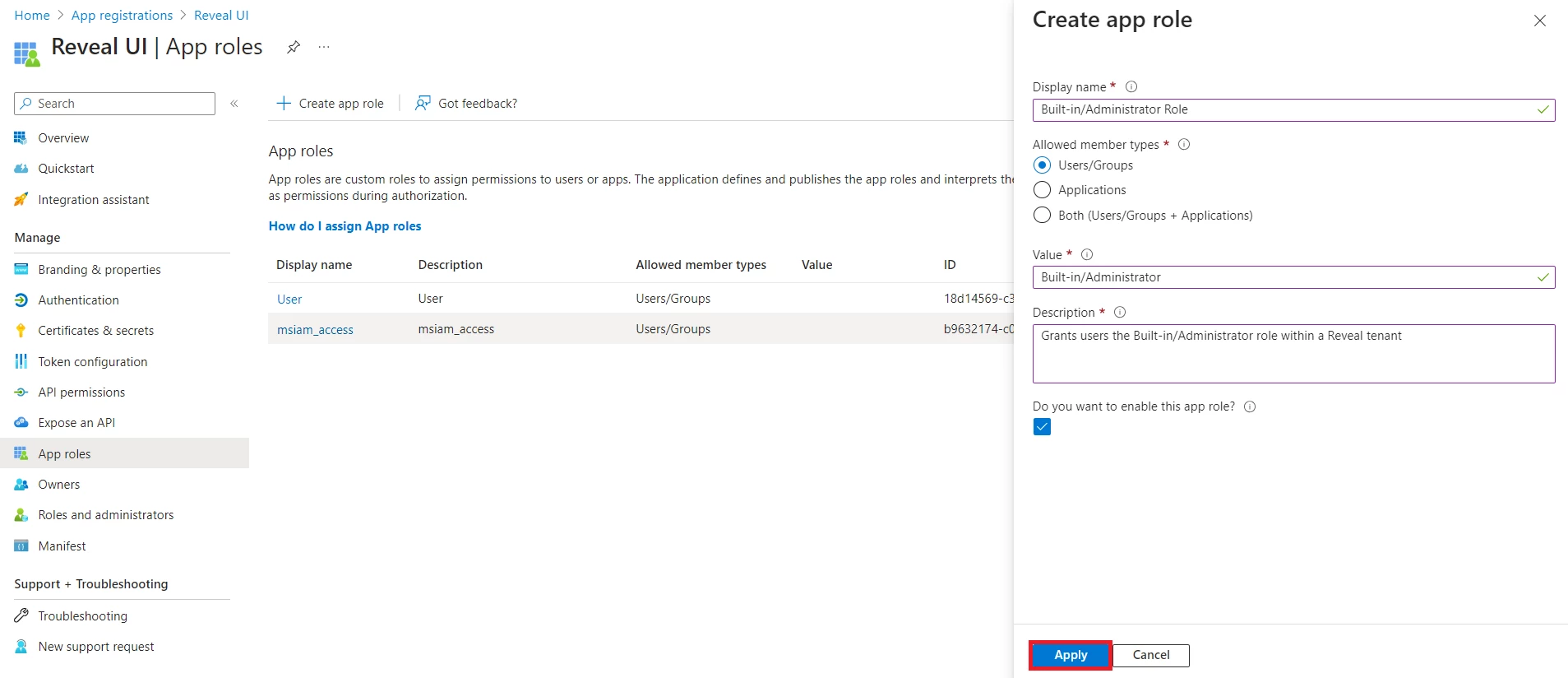Click the Expose an API cloud icon
Screen dimensions: 1568x678
pyautogui.click(x=21, y=423)
